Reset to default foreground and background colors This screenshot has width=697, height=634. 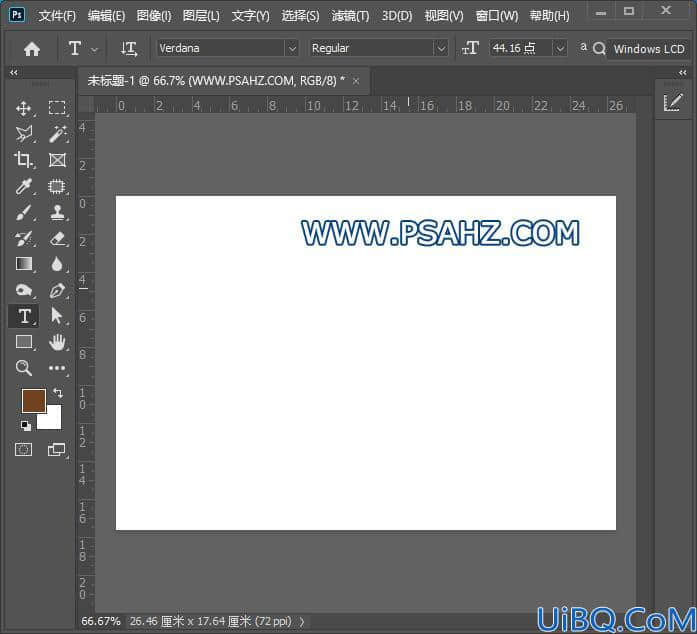26,426
